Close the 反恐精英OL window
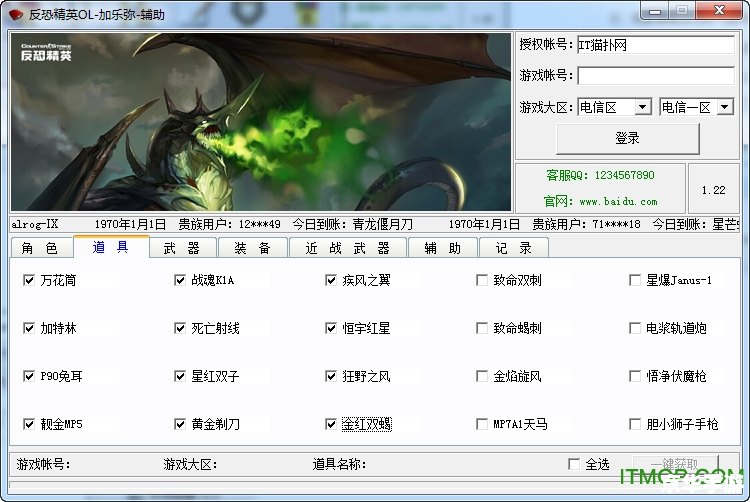The width and height of the screenshot is (750, 502). [x=719, y=11]
